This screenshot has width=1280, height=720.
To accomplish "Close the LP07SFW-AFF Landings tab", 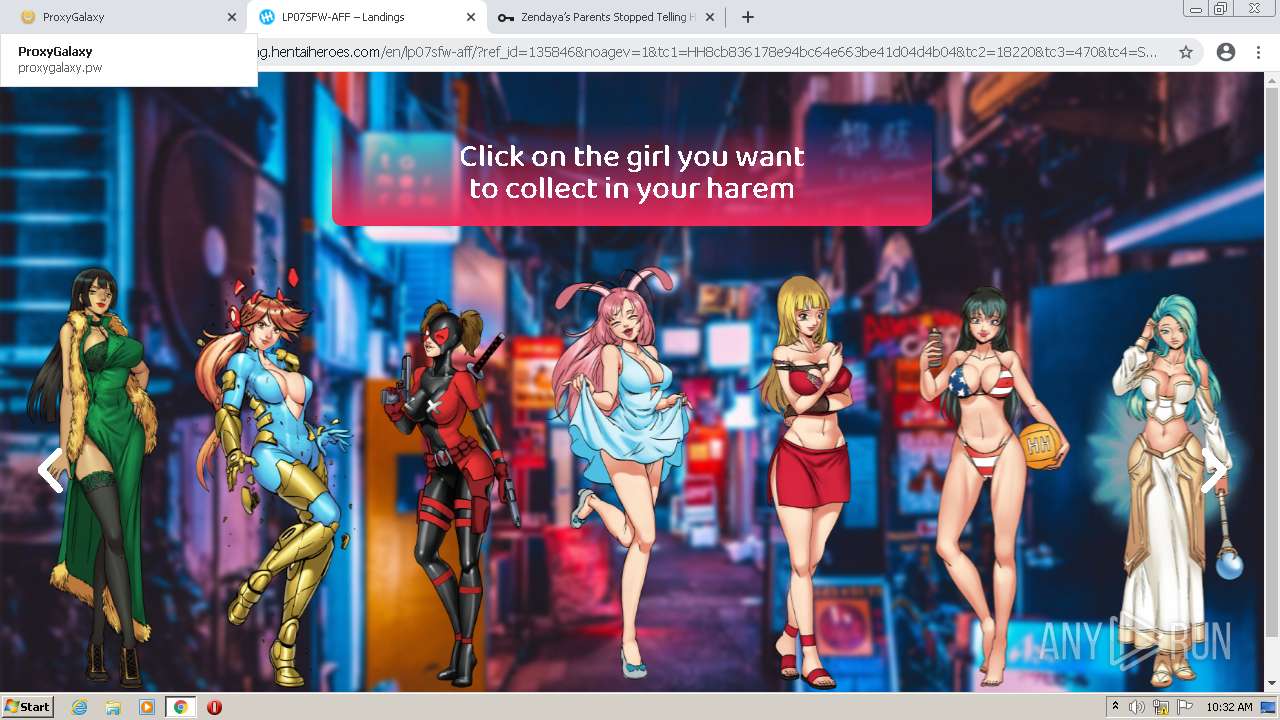I will tap(471, 17).
